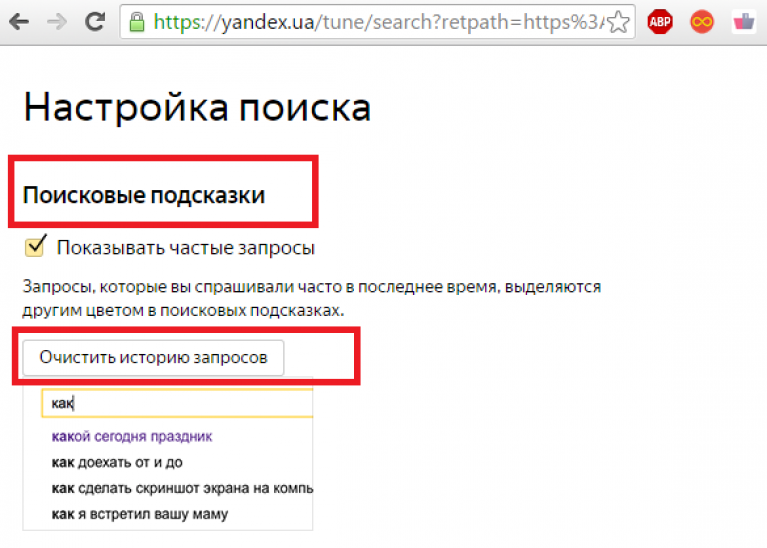This screenshot has height=548, width=767.
Task: Bookmark this page with the star icon
Action: coord(619,22)
